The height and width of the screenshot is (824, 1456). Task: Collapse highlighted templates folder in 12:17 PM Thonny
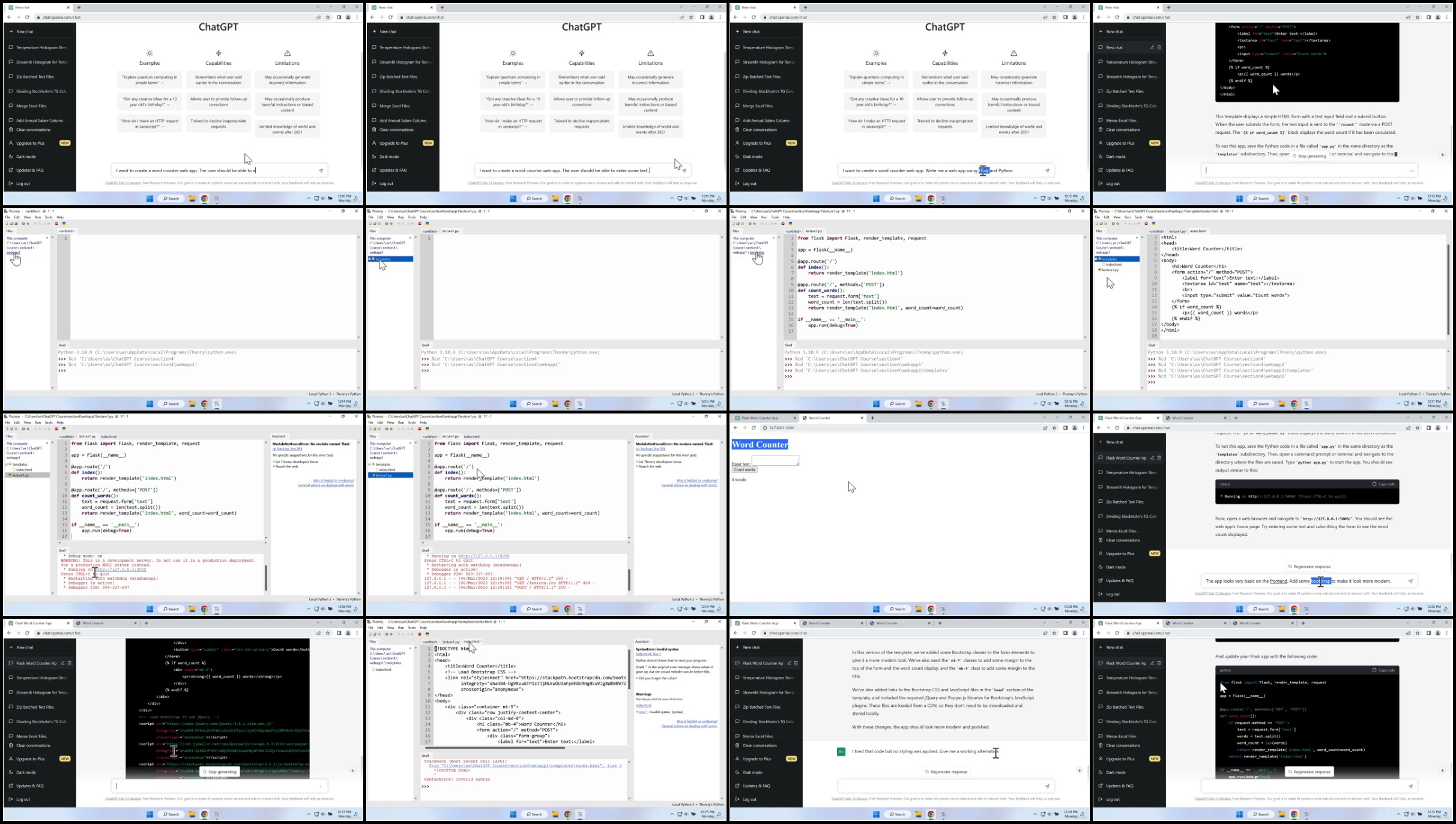coord(1096,259)
